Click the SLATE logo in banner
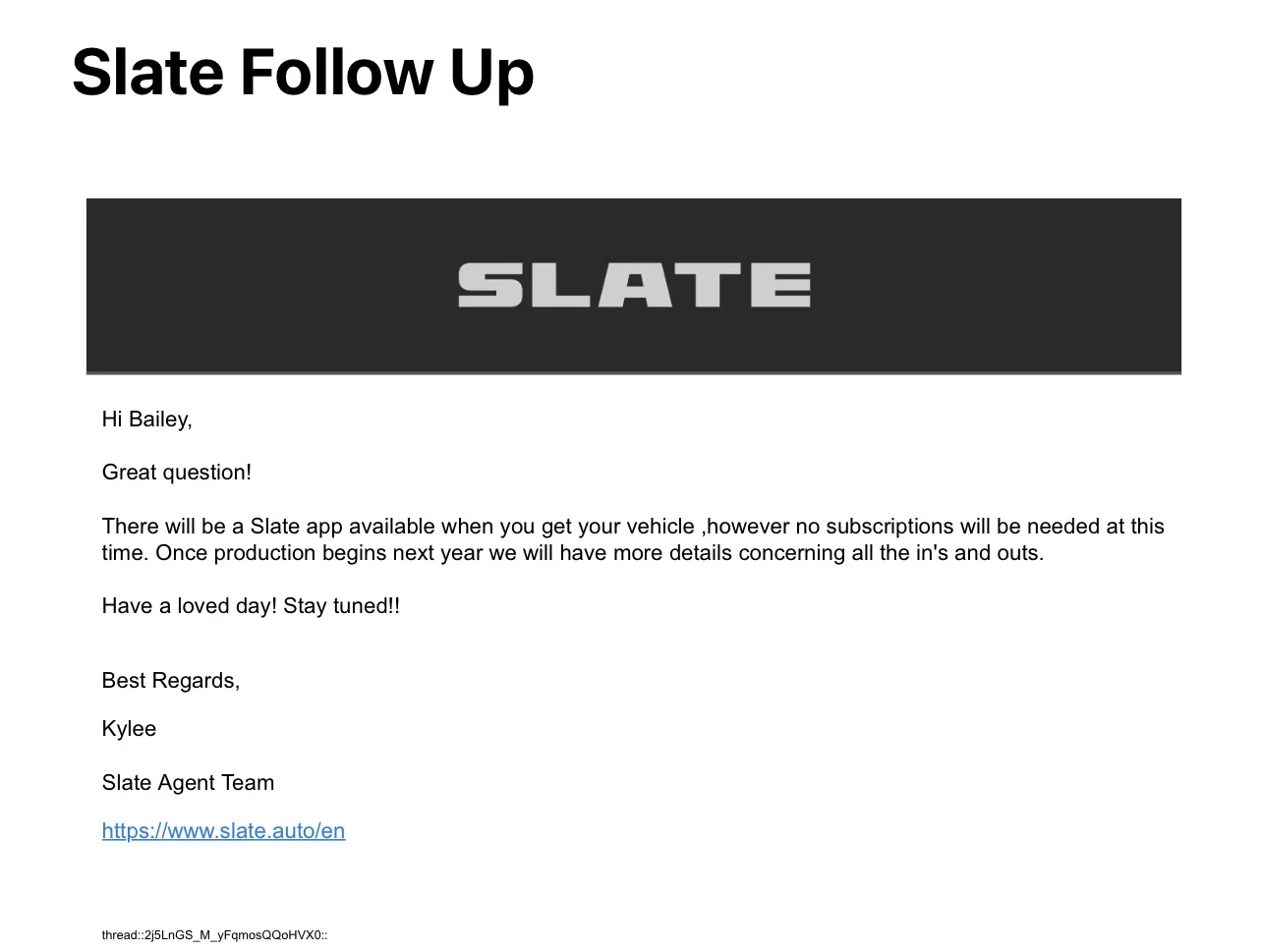Image resolution: width=1263 pixels, height=952 pixels. tap(634, 285)
